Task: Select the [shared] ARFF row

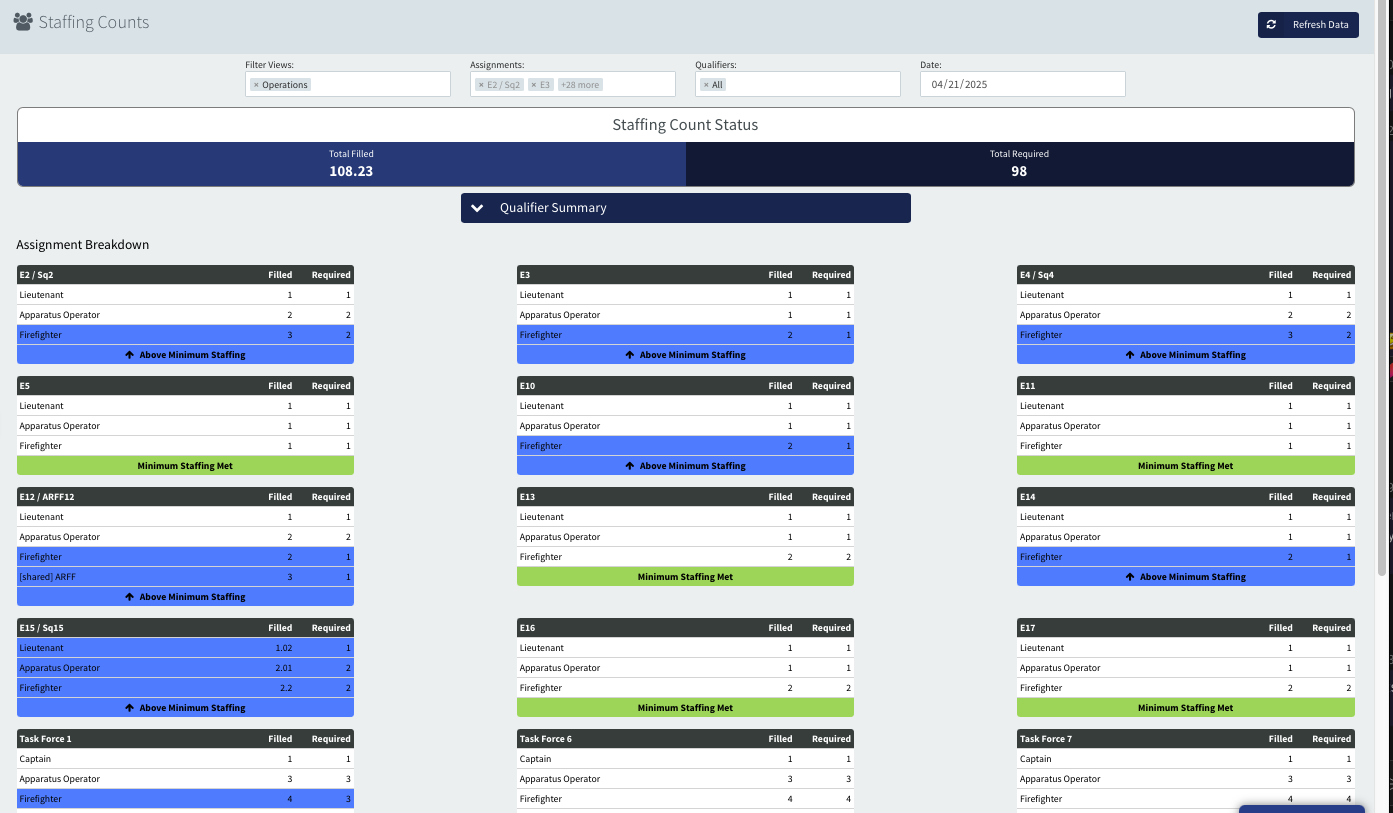Action: 185,577
